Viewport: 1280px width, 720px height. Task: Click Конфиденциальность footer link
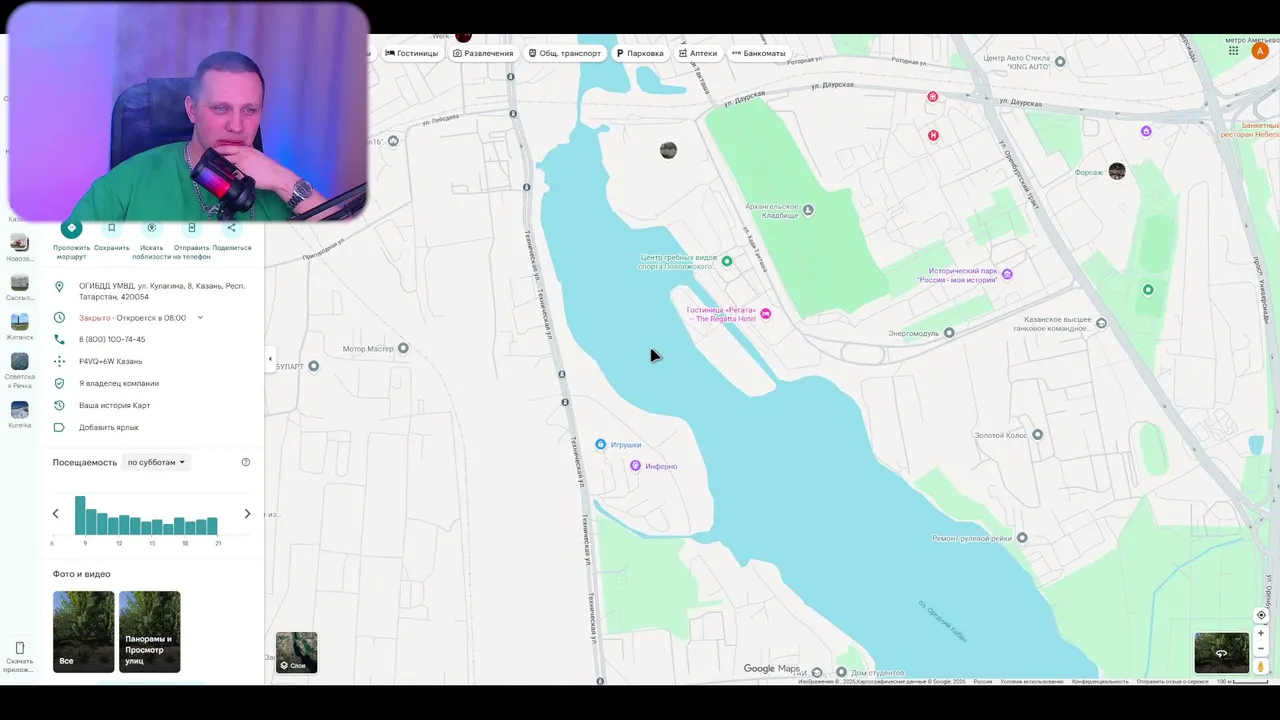pos(1100,682)
